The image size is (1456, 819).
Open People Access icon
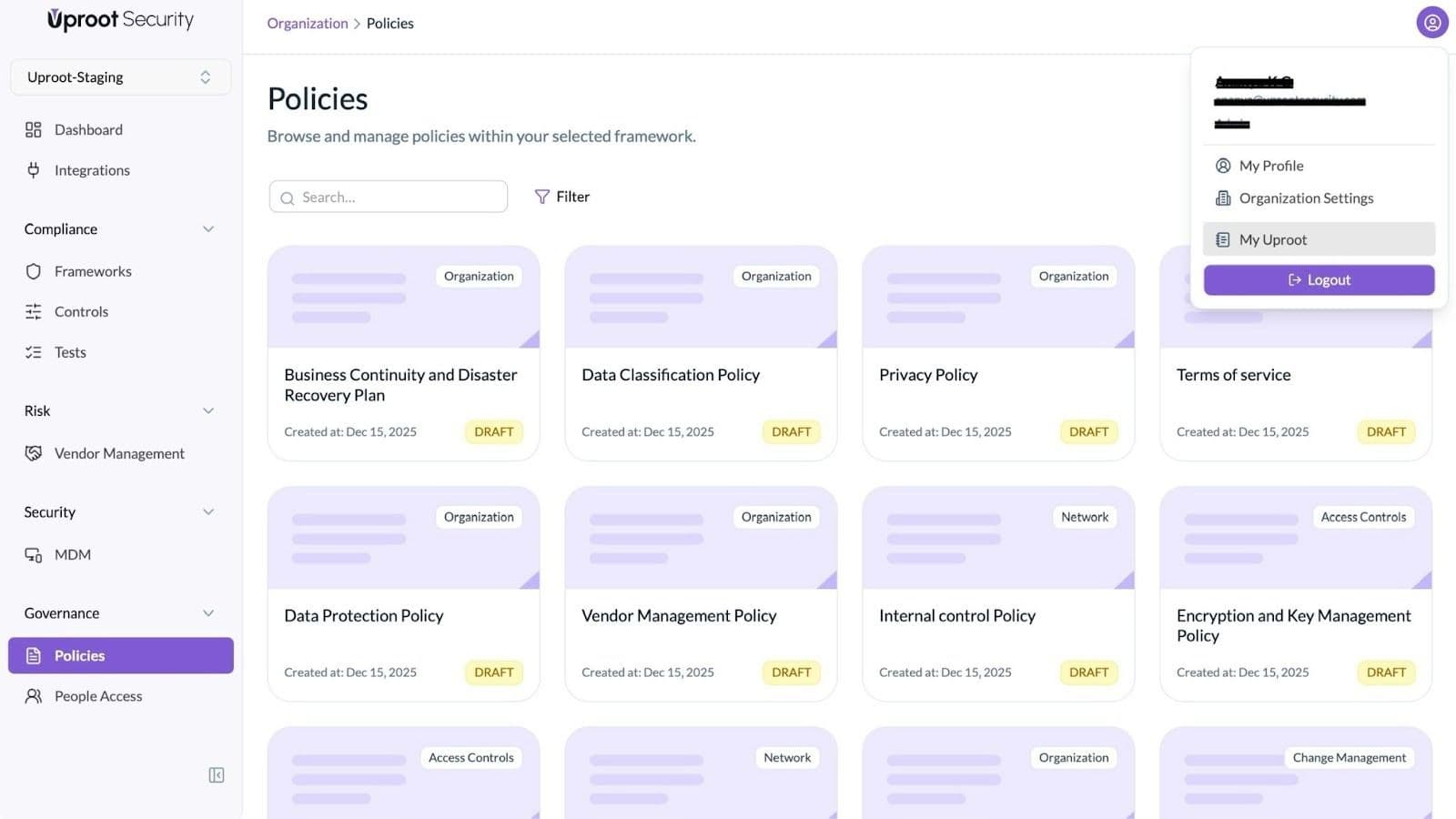[x=34, y=696]
